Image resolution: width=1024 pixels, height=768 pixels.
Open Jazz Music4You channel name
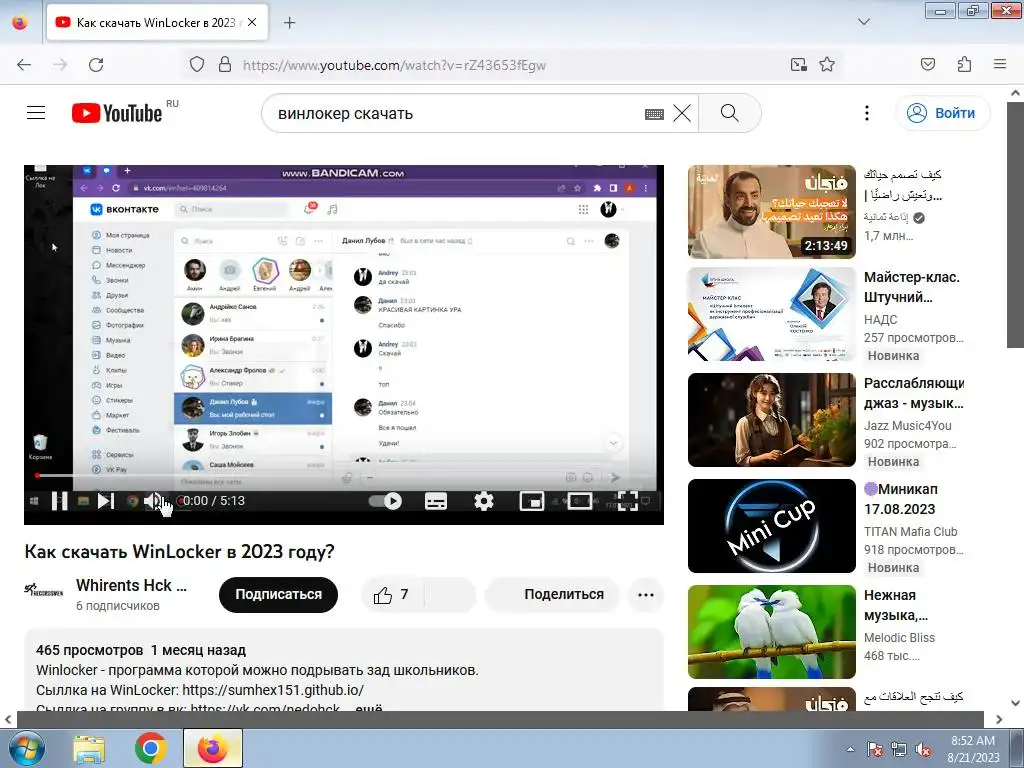tap(908, 426)
